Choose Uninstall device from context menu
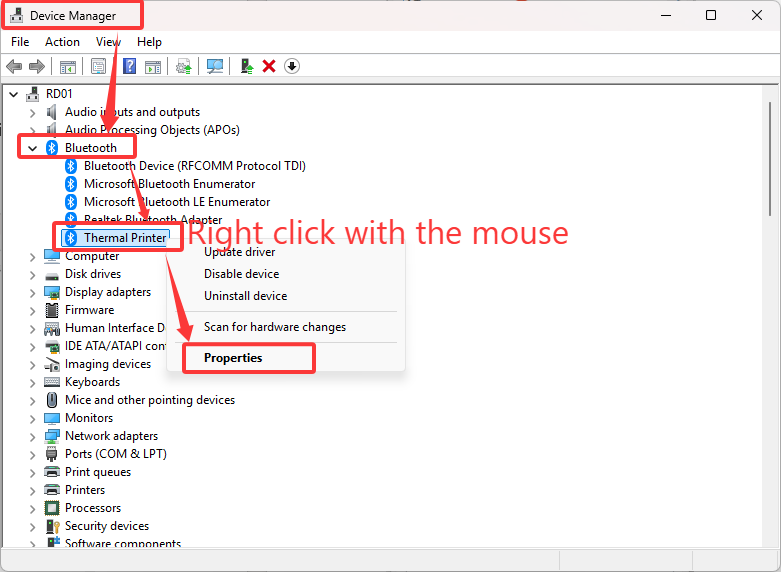Viewport: 781px width, 572px height. coord(245,296)
